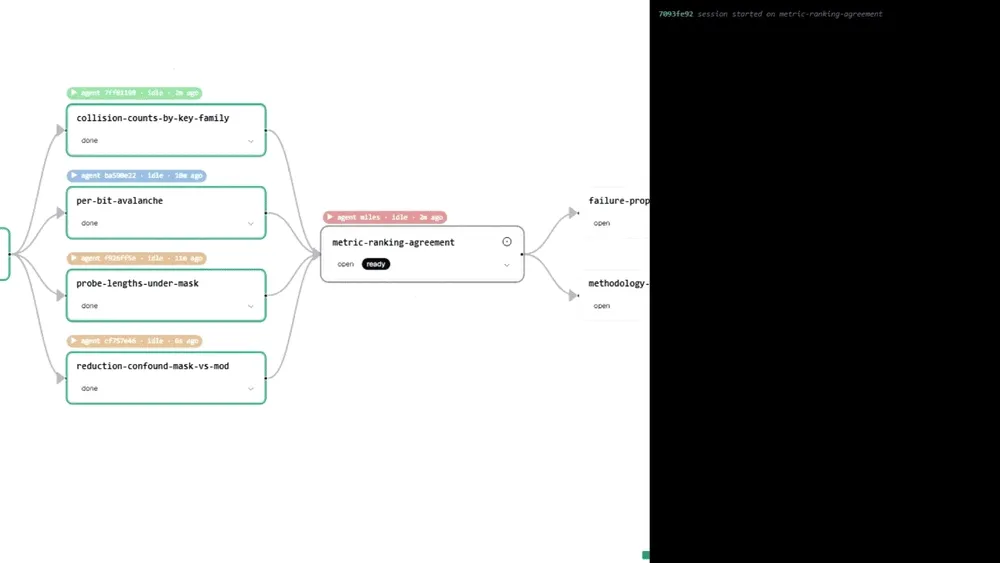The height and width of the screenshot is (563, 1000).
Task: Click 'session started on metric-ranking-agreement' log line
Action: pyautogui.click(x=790, y=14)
